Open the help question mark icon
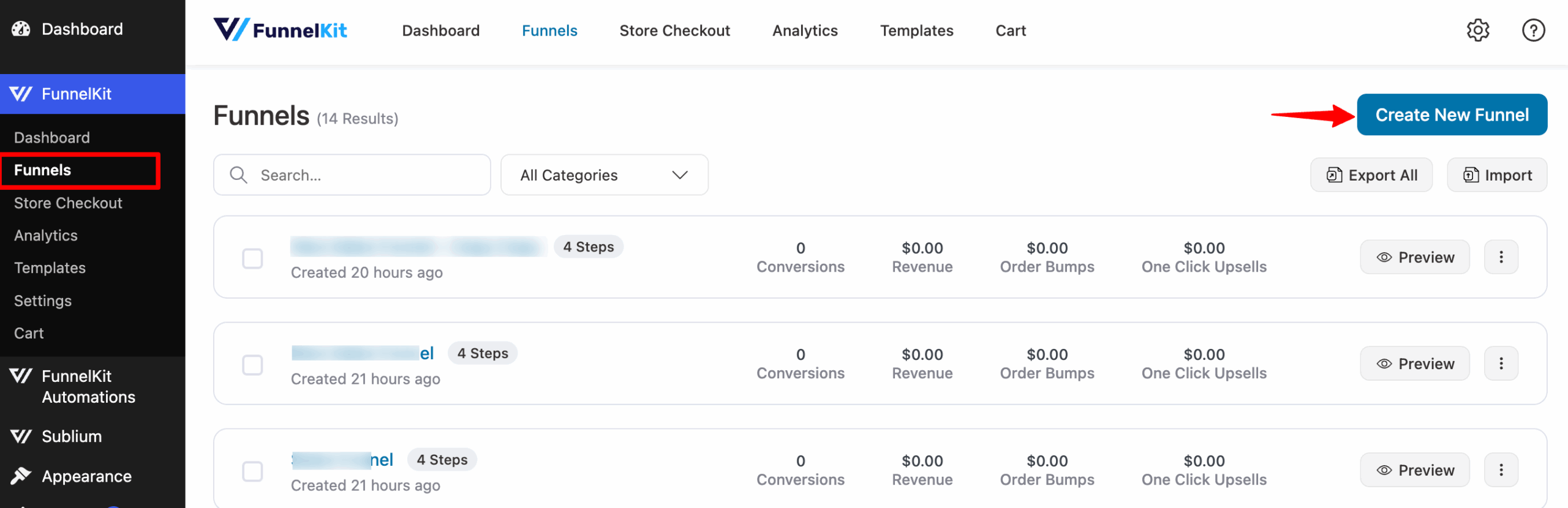 1533,30
